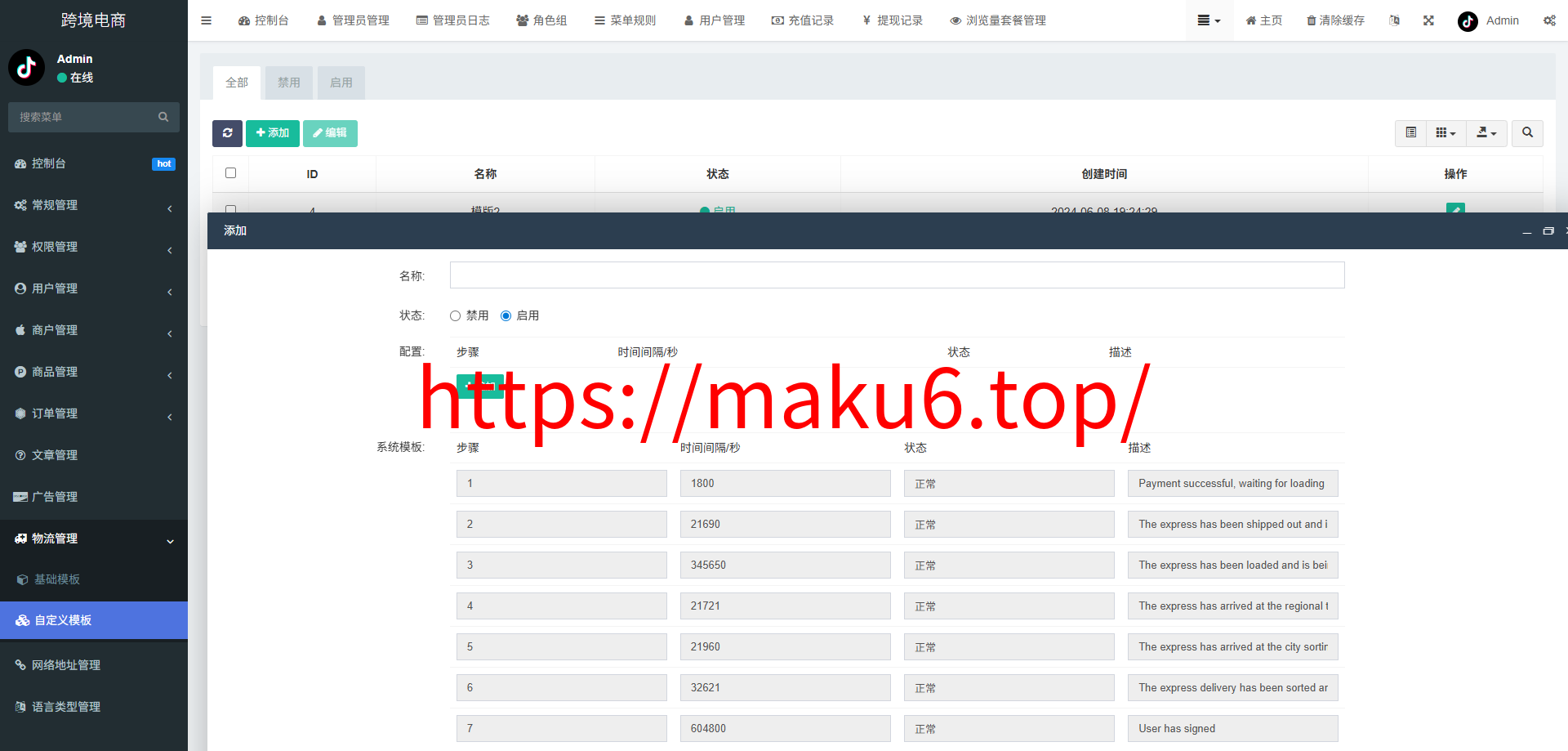
Task: Open the top-right list dropdown menu
Action: pos(1209,20)
